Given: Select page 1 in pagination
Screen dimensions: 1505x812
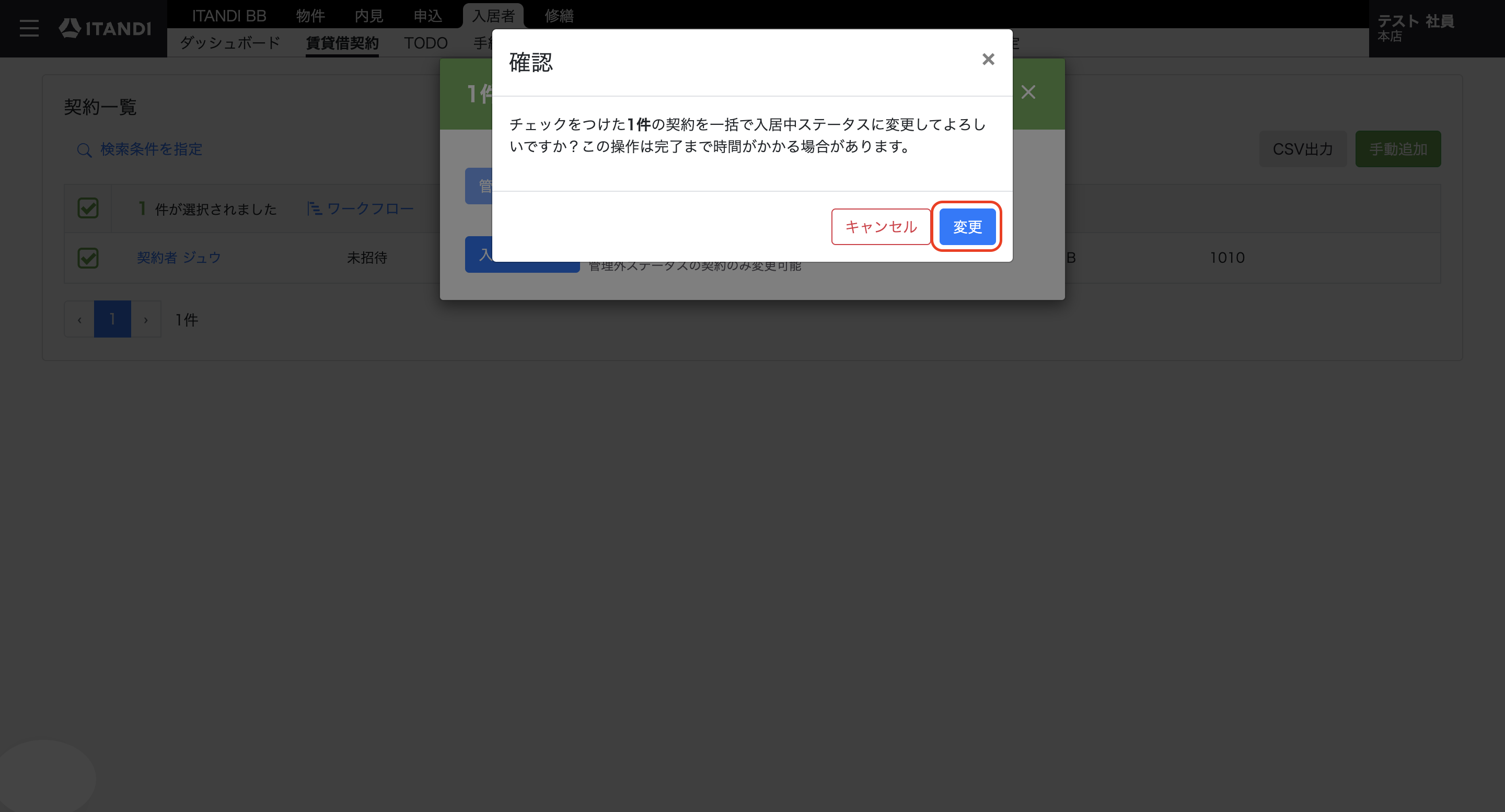Looking at the screenshot, I should [x=112, y=319].
